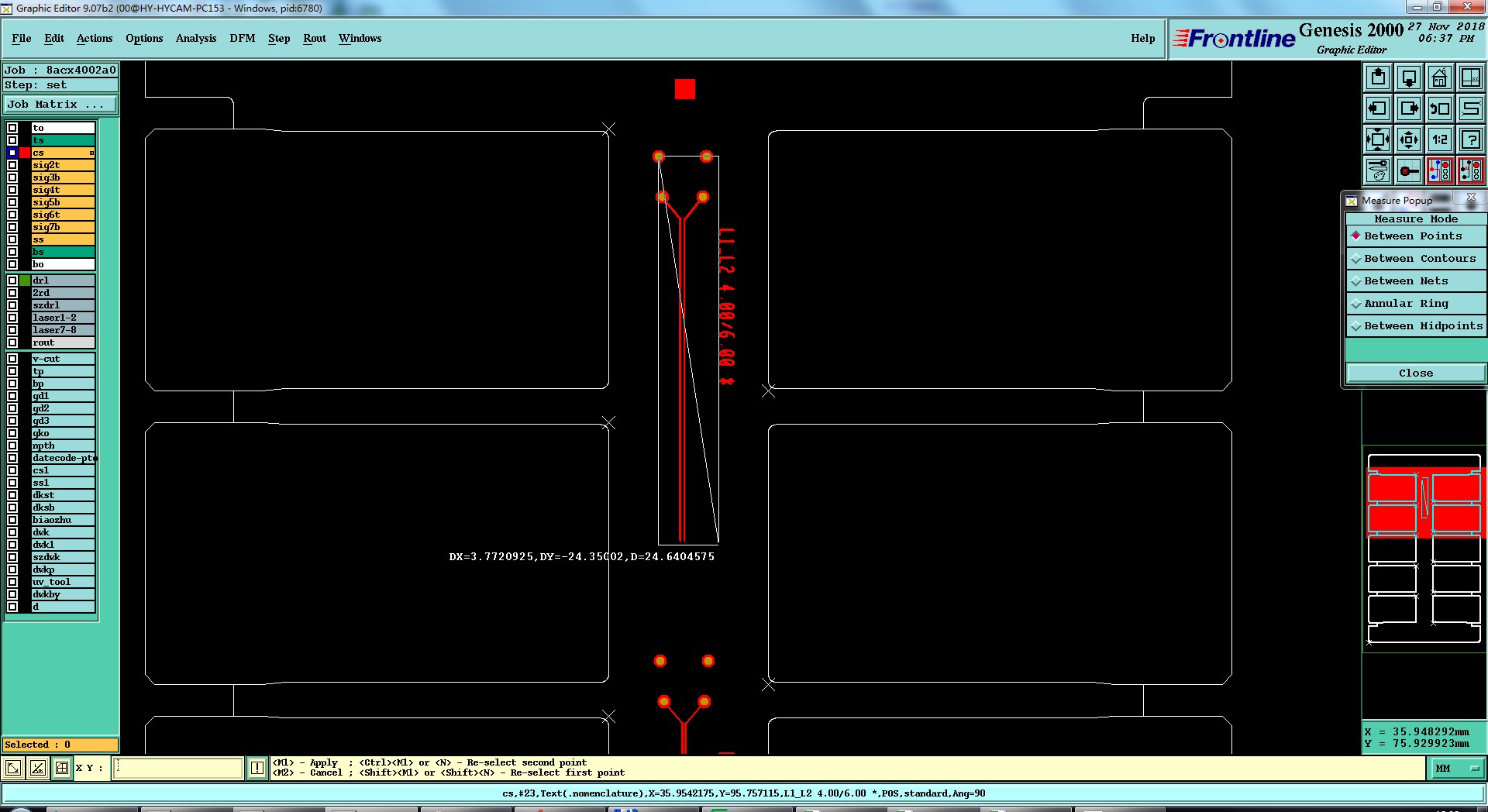This screenshot has width=1488, height=812.
Task: Click the previous view (undo zoom) icon
Action: (1440, 108)
